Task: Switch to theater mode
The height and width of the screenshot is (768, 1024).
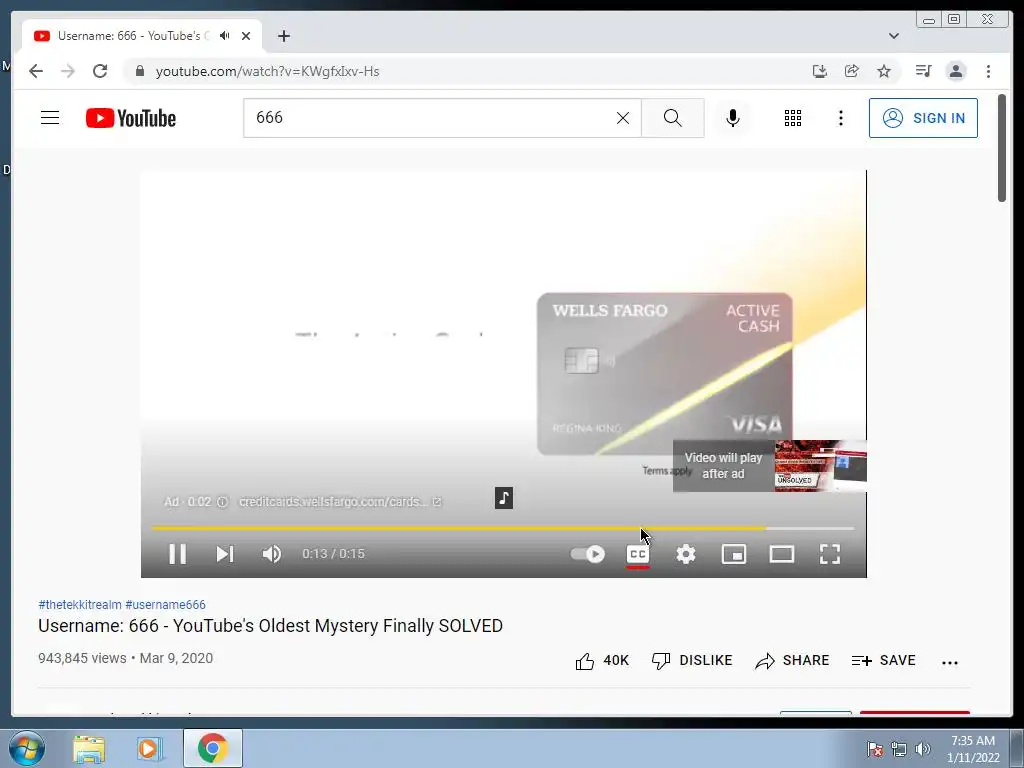Action: (x=782, y=554)
